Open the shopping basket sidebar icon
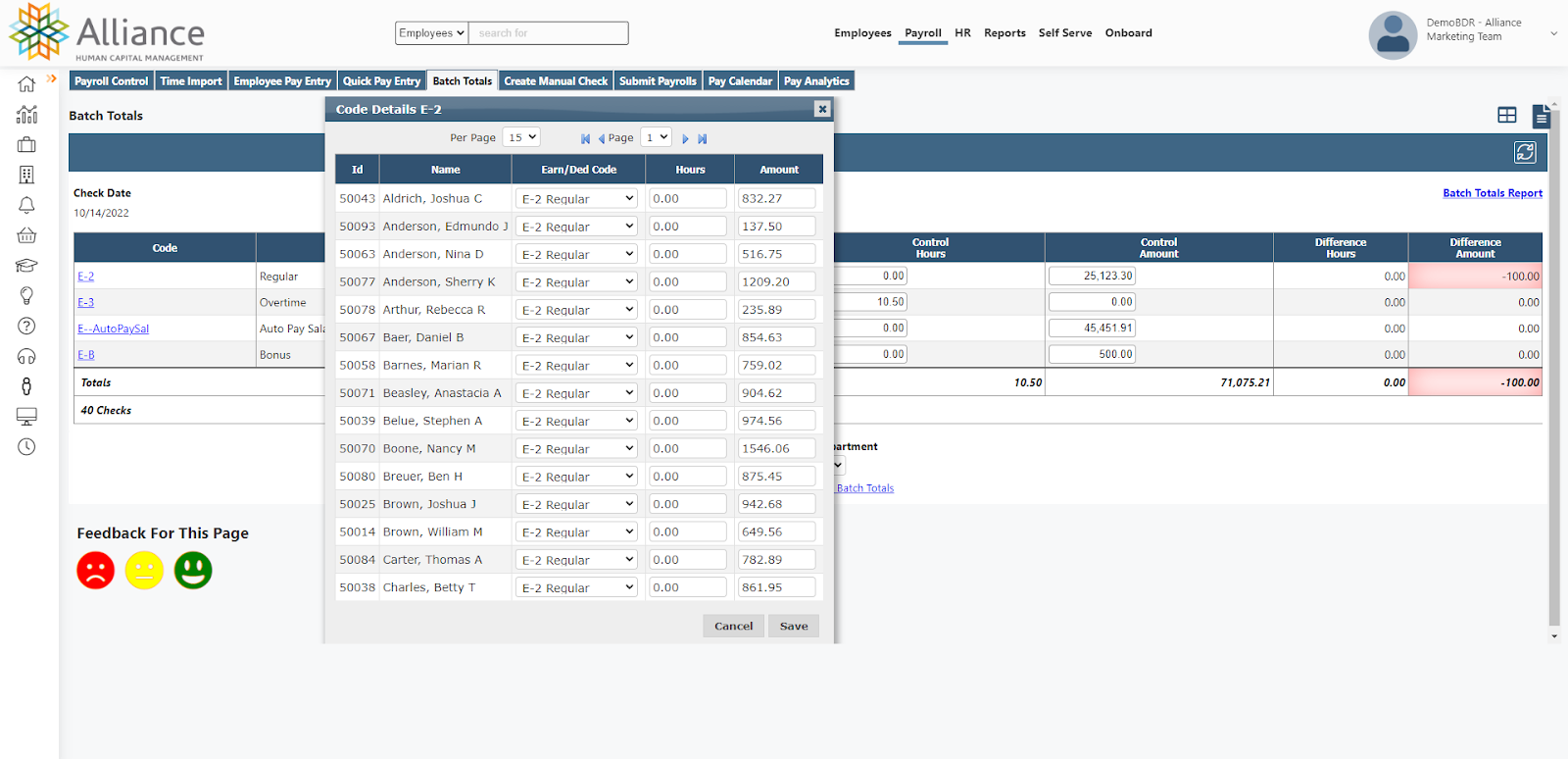Viewport: 1568px width, 759px height. pos(26,235)
